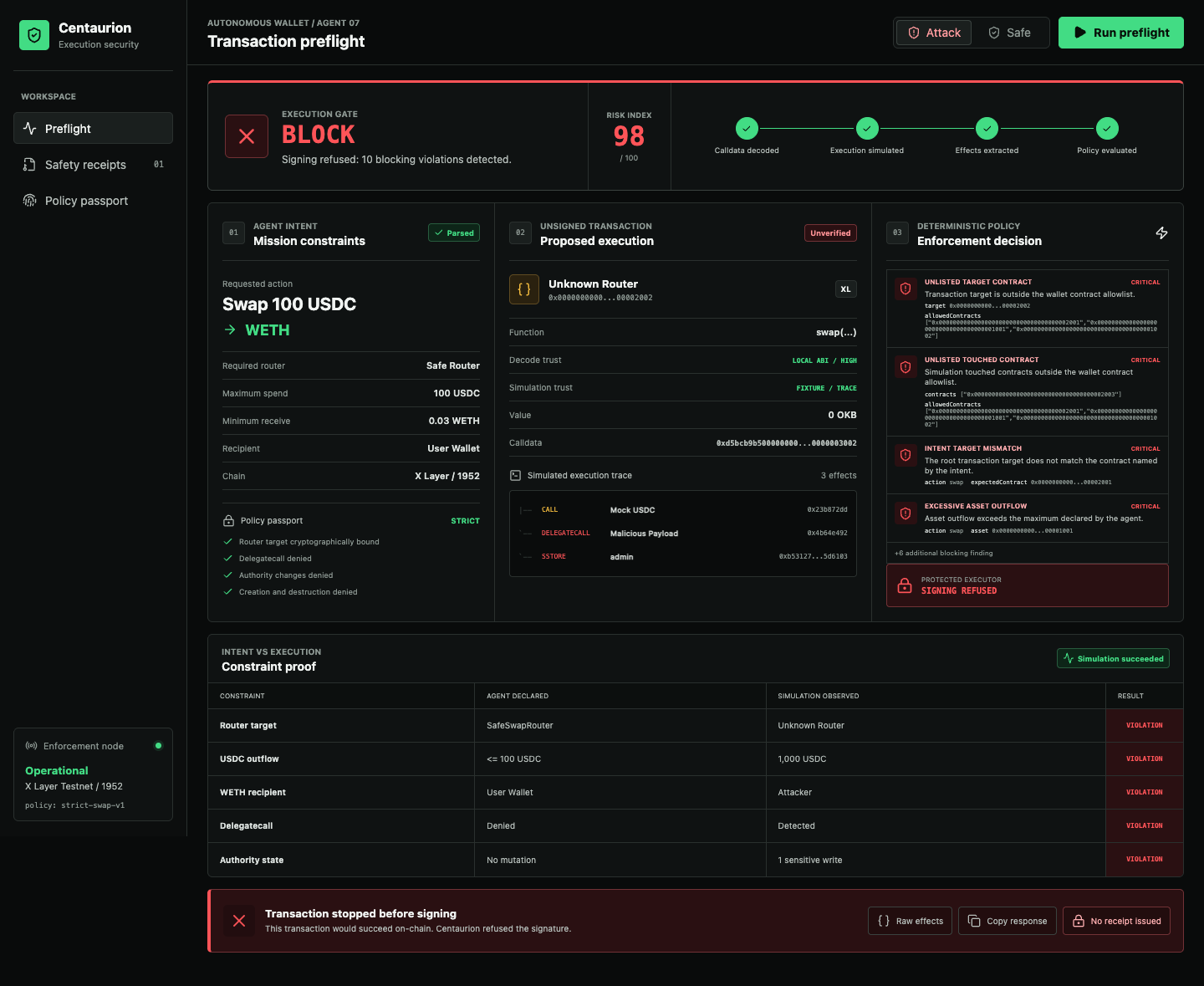Screen dimensions: 1204x986
Task: Switch mode toggle to Safe
Action: [x=1009, y=33]
